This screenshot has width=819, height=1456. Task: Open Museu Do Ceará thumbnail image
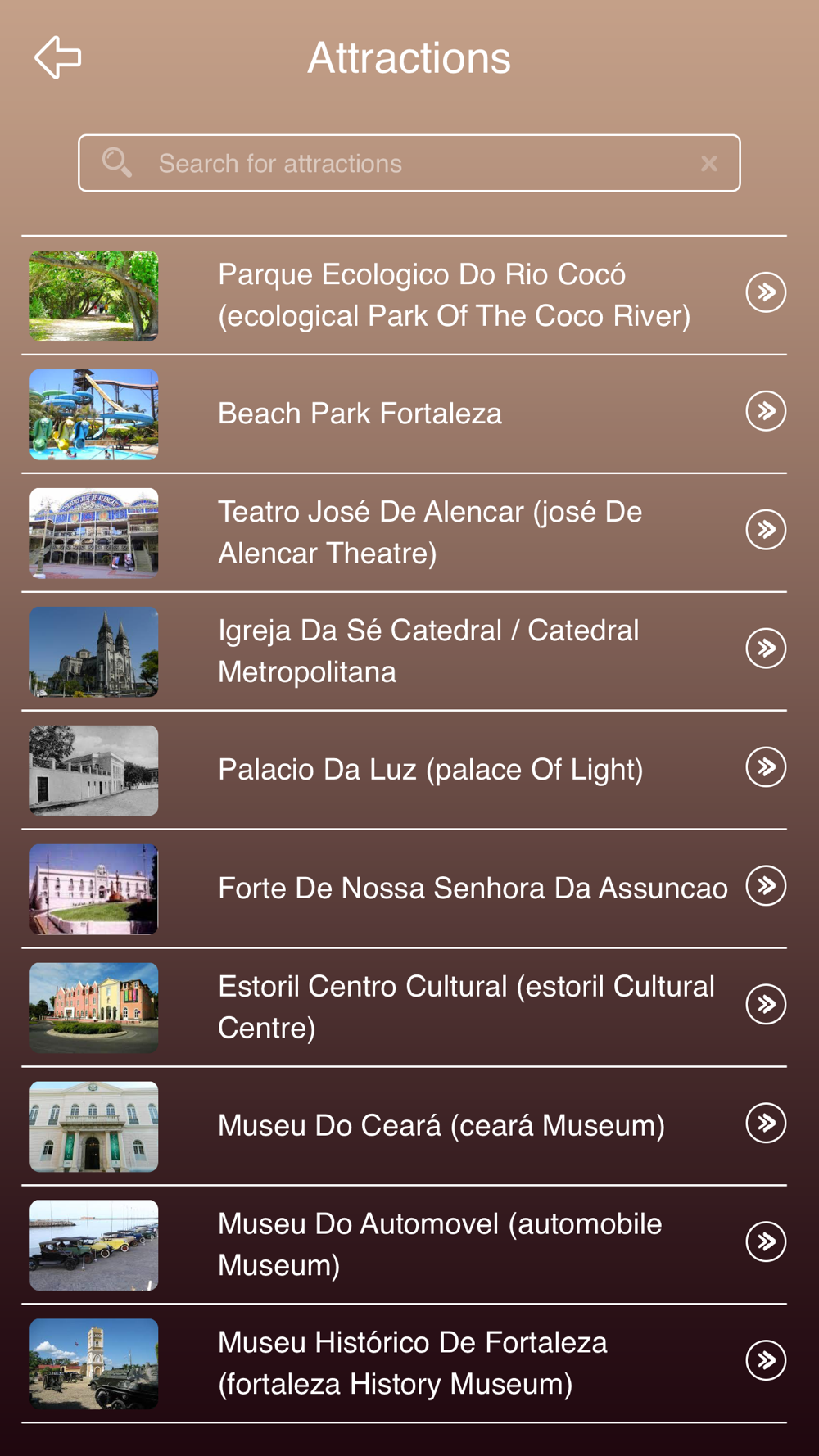(94, 1127)
